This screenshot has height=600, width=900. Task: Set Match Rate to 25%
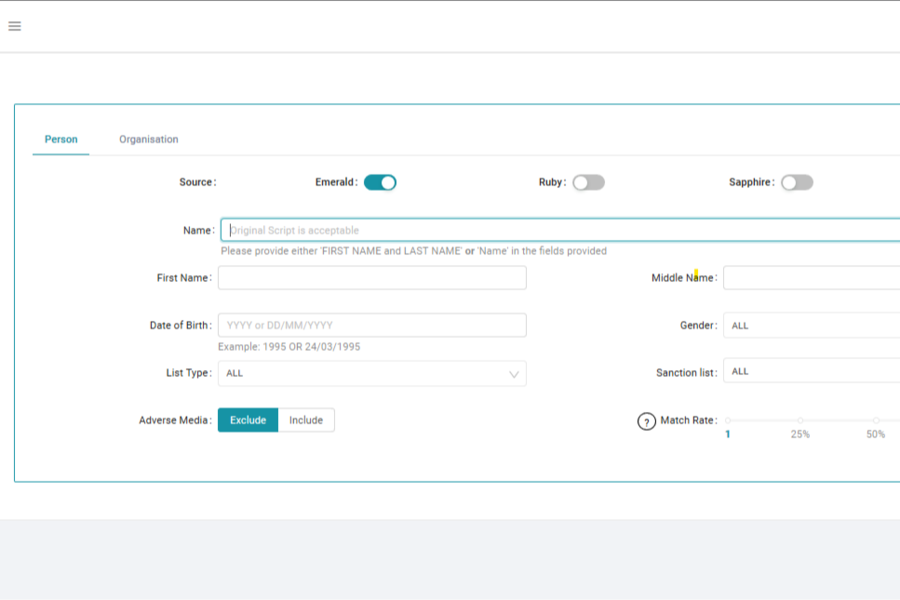coord(801,421)
